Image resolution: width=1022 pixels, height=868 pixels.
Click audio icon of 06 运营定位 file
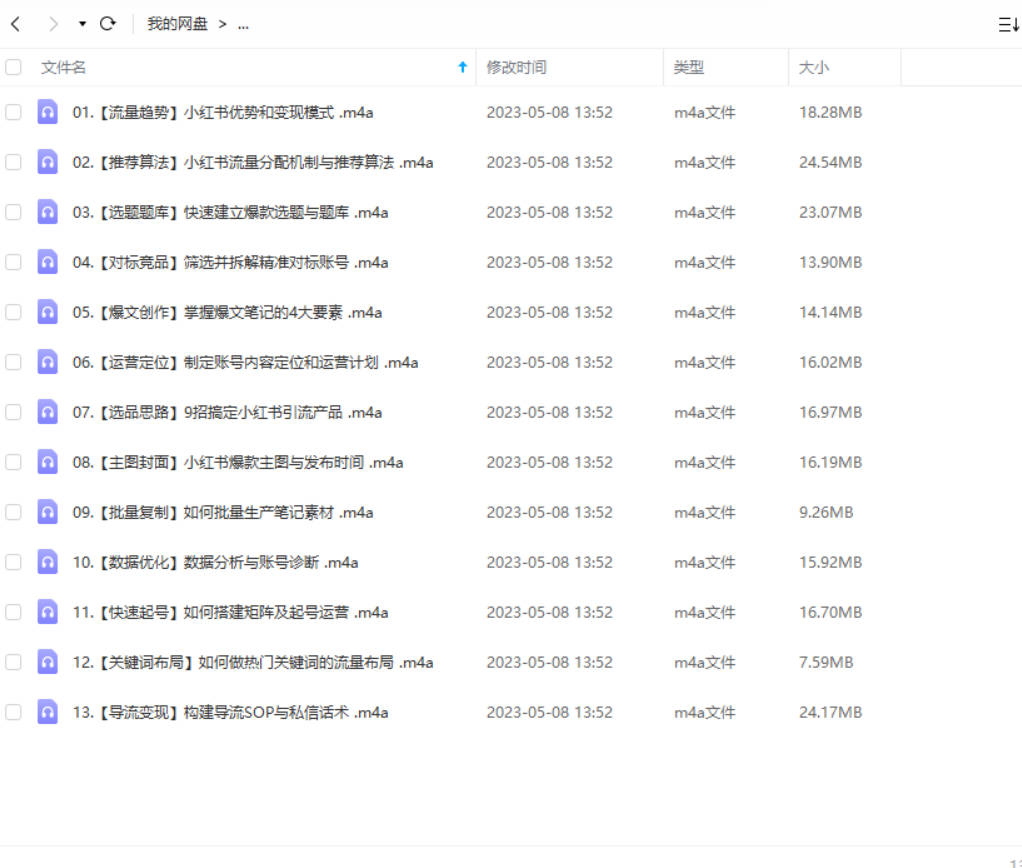(47, 362)
